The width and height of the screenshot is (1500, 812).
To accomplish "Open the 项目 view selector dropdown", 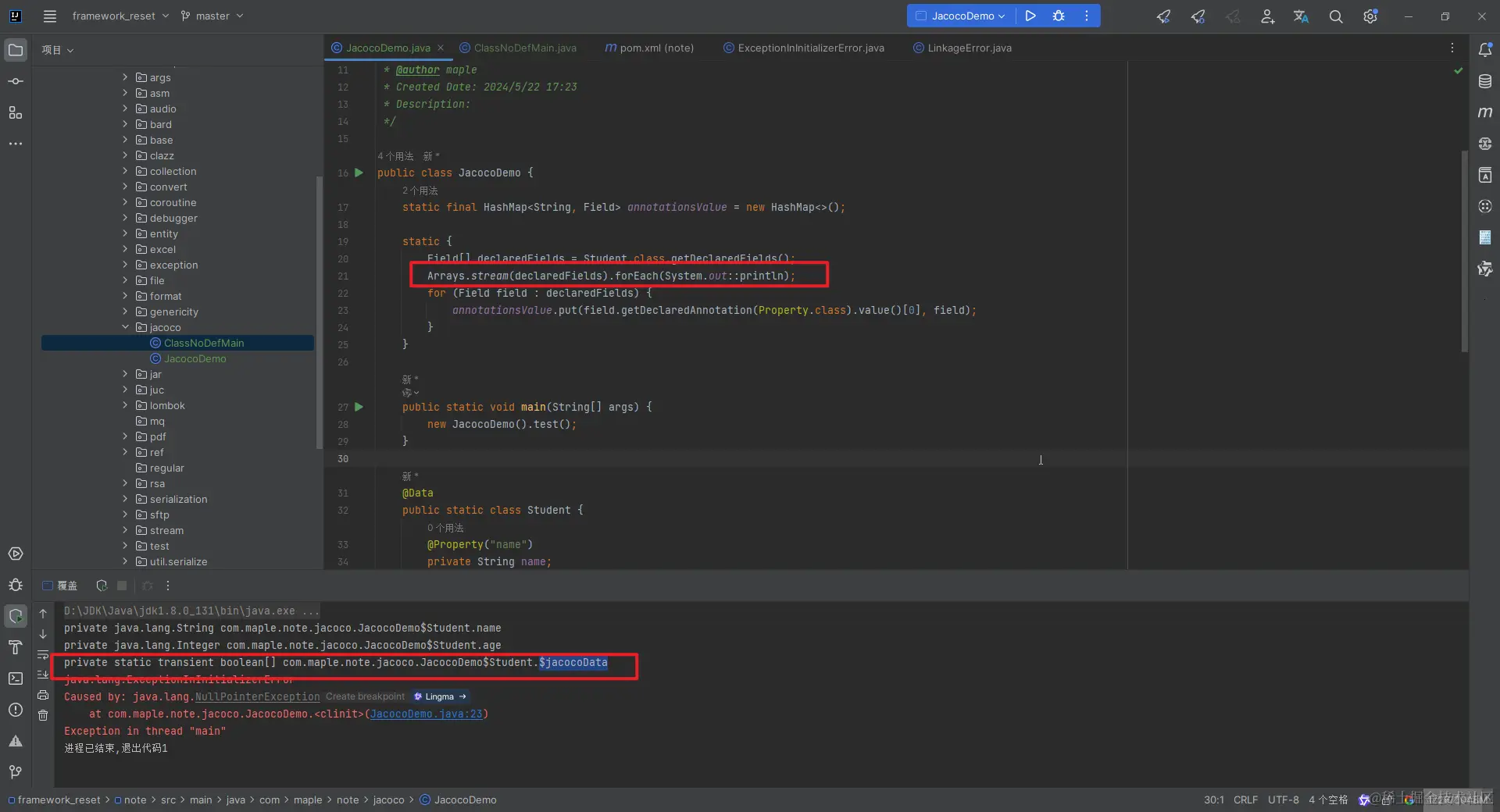I will point(58,50).
